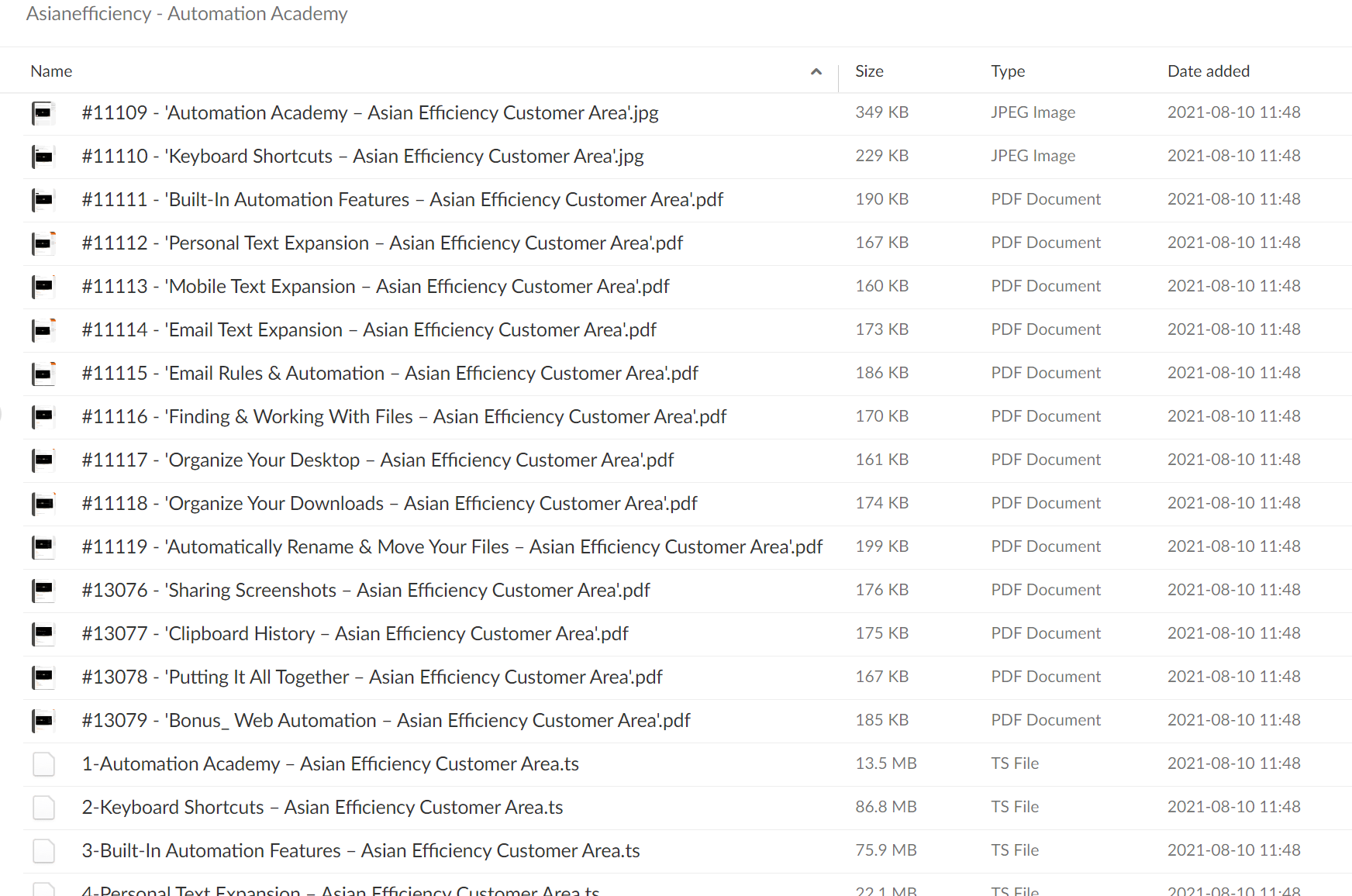
Task: Click the file icon of #11114 Email Text Expansion
Action: pos(44,330)
